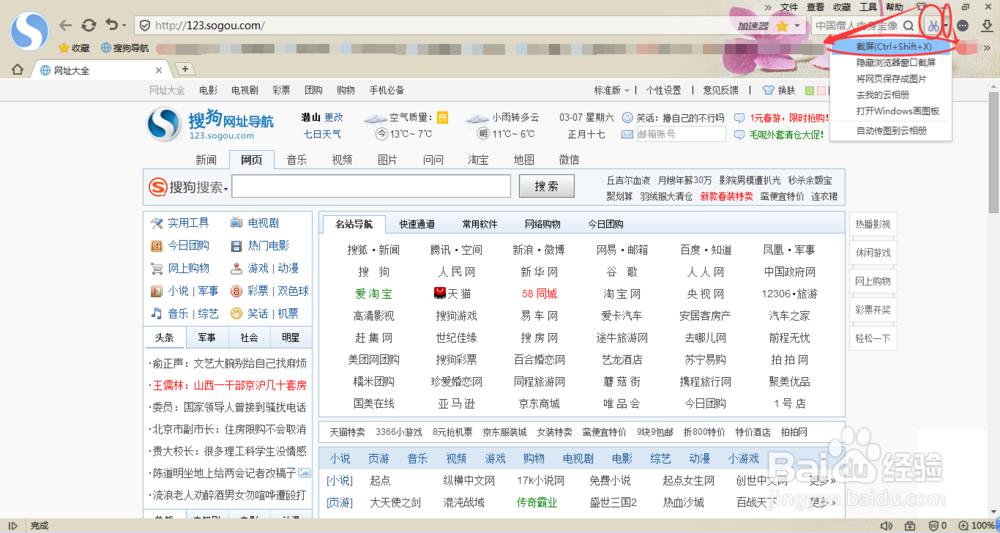Screen dimensions: 1000x533
Task: Open 搜狗导航 bookmark
Action: click(x=124, y=48)
